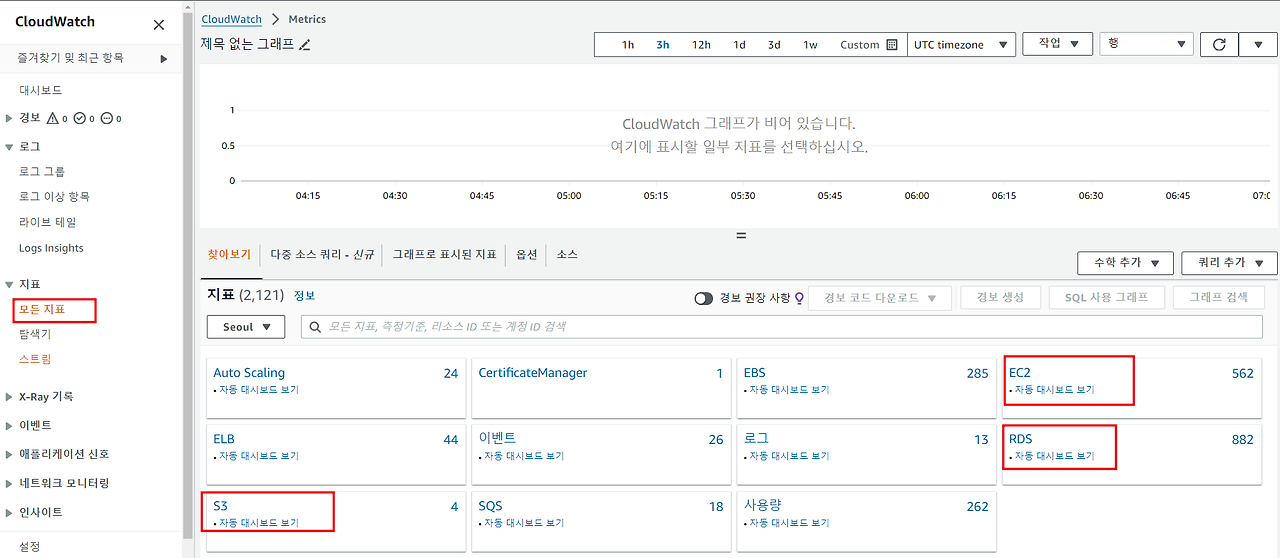Open the RDS metrics namespace
Image resolution: width=1280 pixels, height=558 pixels.
tap(1021, 439)
